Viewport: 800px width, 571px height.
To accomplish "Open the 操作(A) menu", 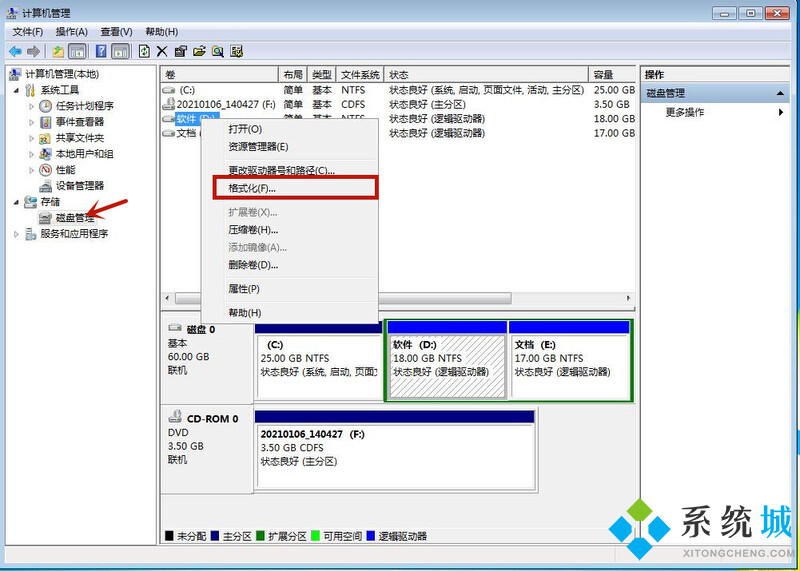I will (71, 32).
